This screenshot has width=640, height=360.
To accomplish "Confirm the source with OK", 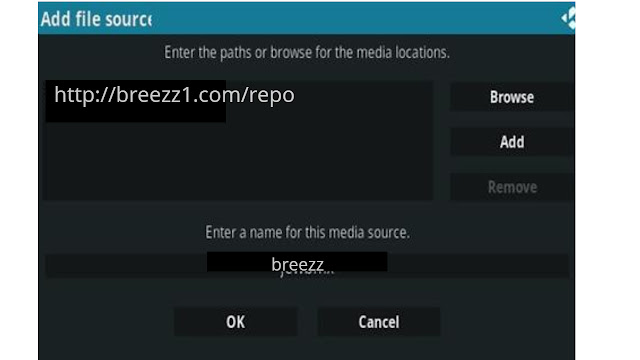I will (x=236, y=322).
